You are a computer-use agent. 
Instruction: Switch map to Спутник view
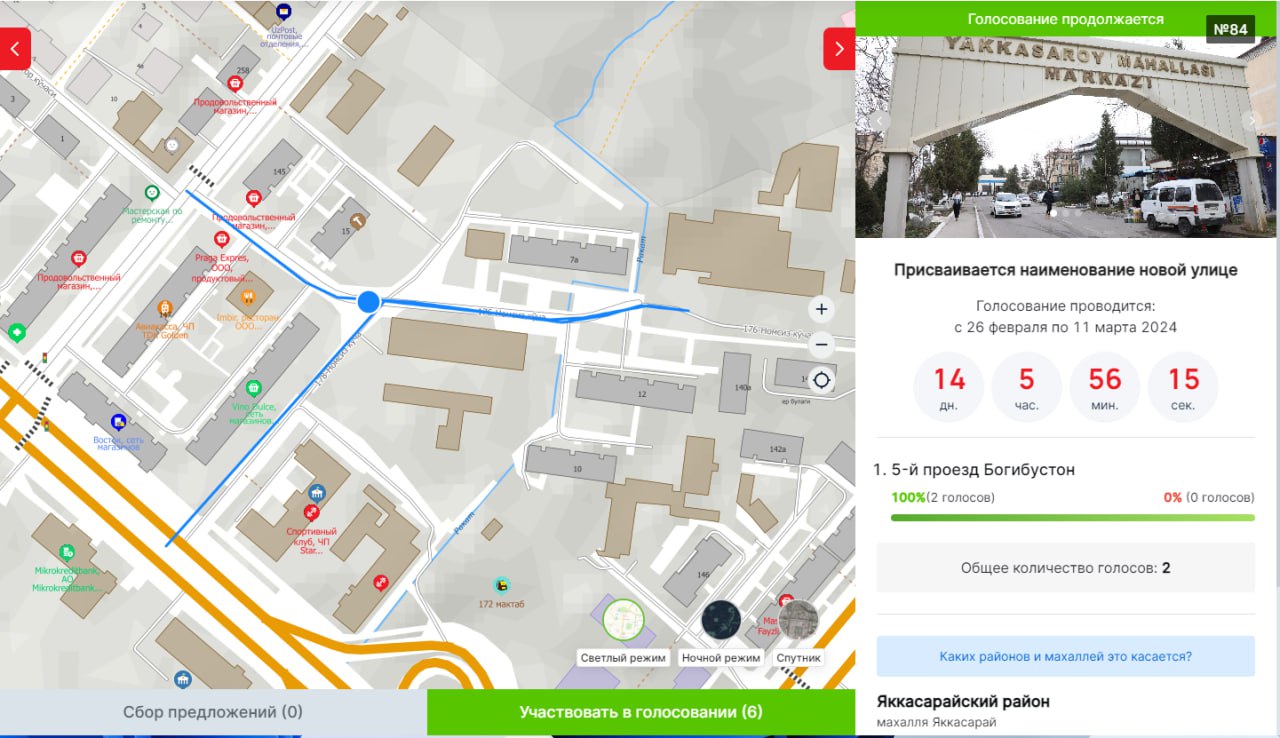(798, 620)
